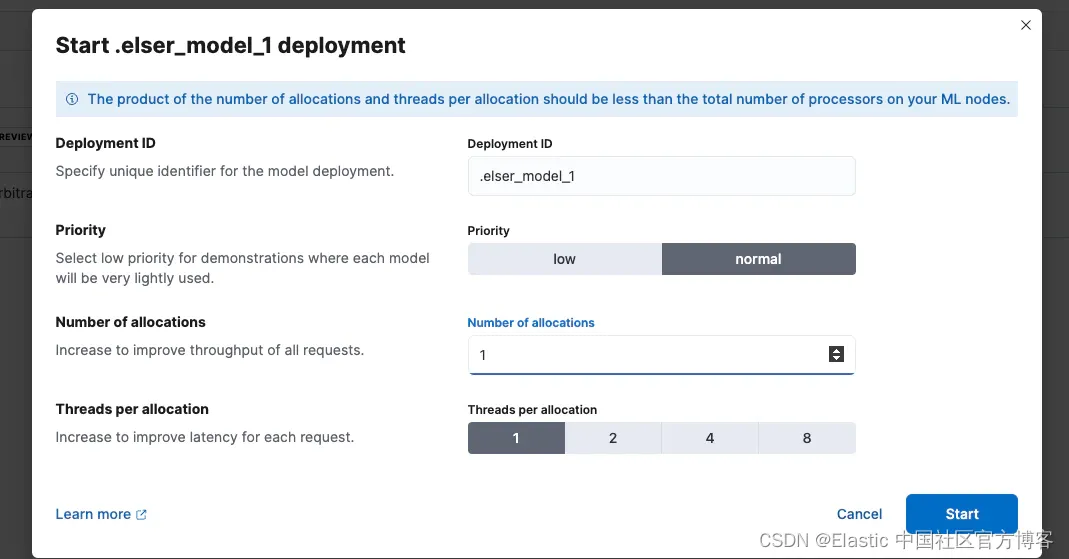Screen dimensions: 1069x559
Task: Click the callout text about allocations and threads
Action: coord(549,99)
